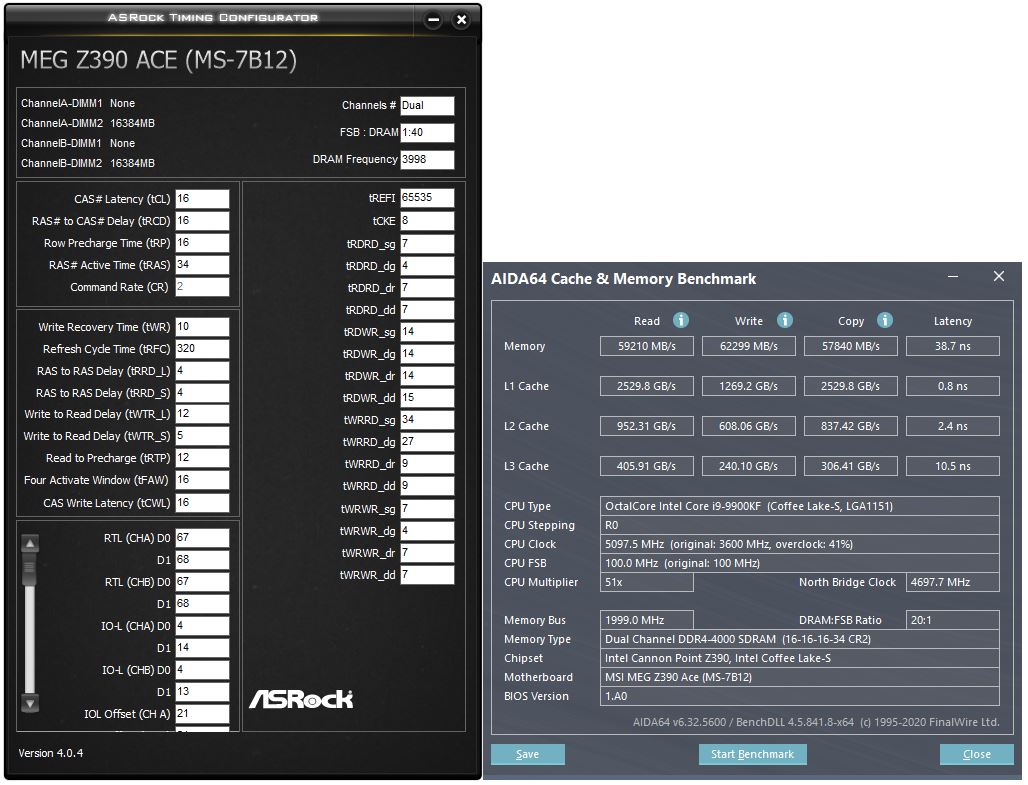Image resolution: width=1028 pixels, height=785 pixels.
Task: Click the Close button in AIDA64
Action: 976,754
